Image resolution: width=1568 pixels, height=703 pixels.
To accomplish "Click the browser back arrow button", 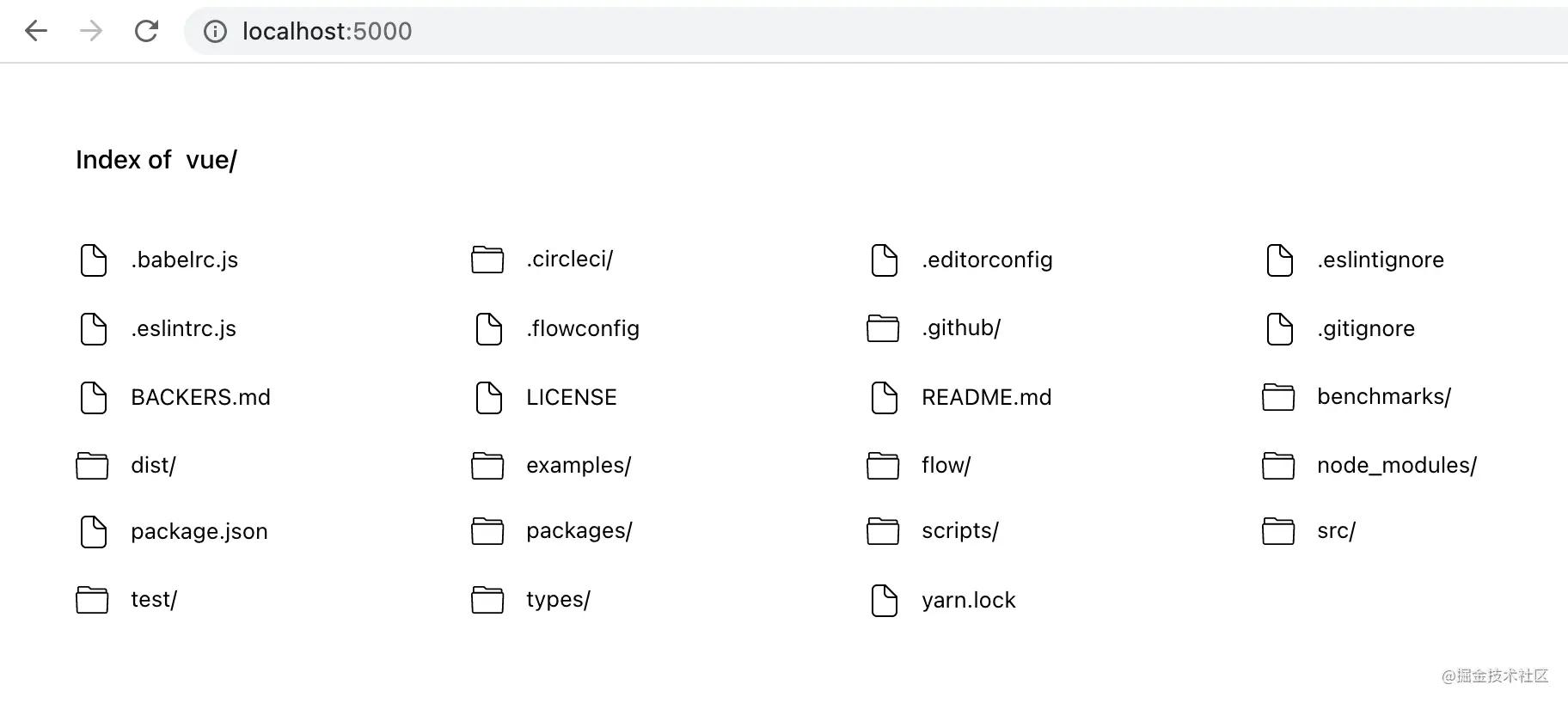I will [36, 31].
